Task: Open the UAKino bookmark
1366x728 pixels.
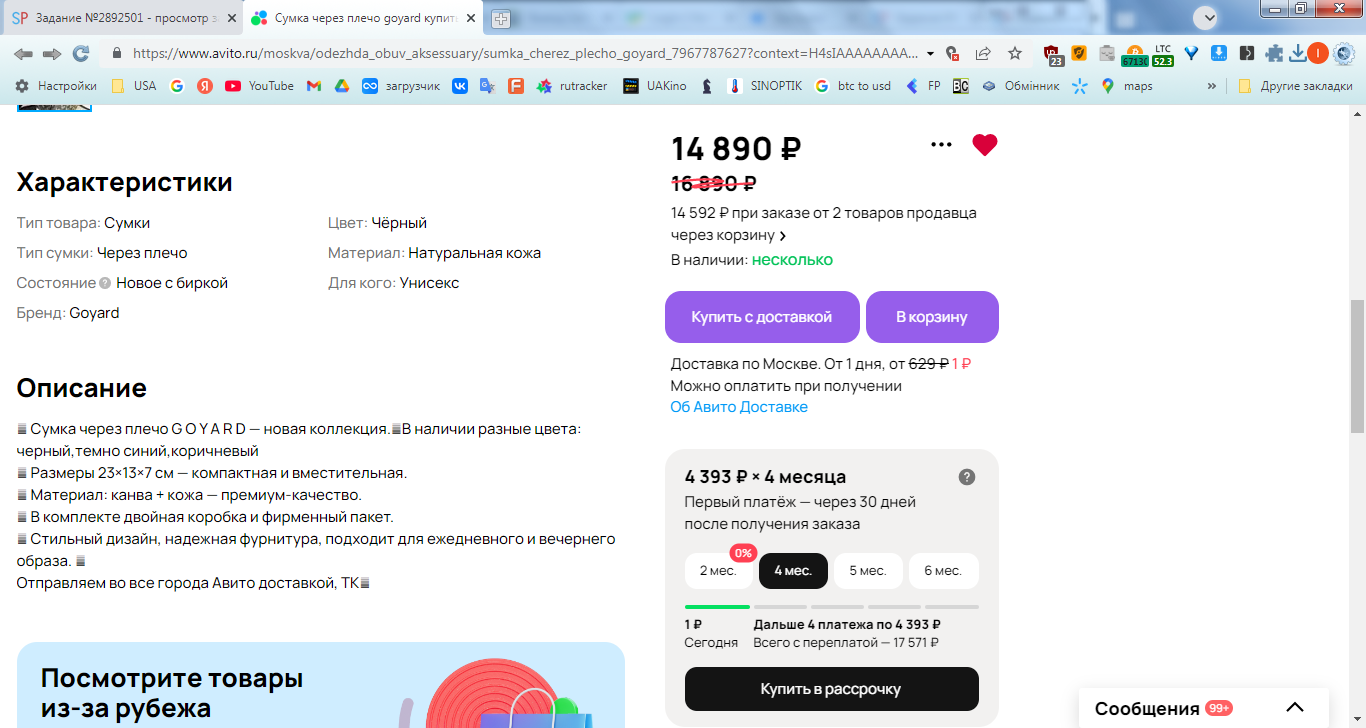Action: (x=654, y=86)
